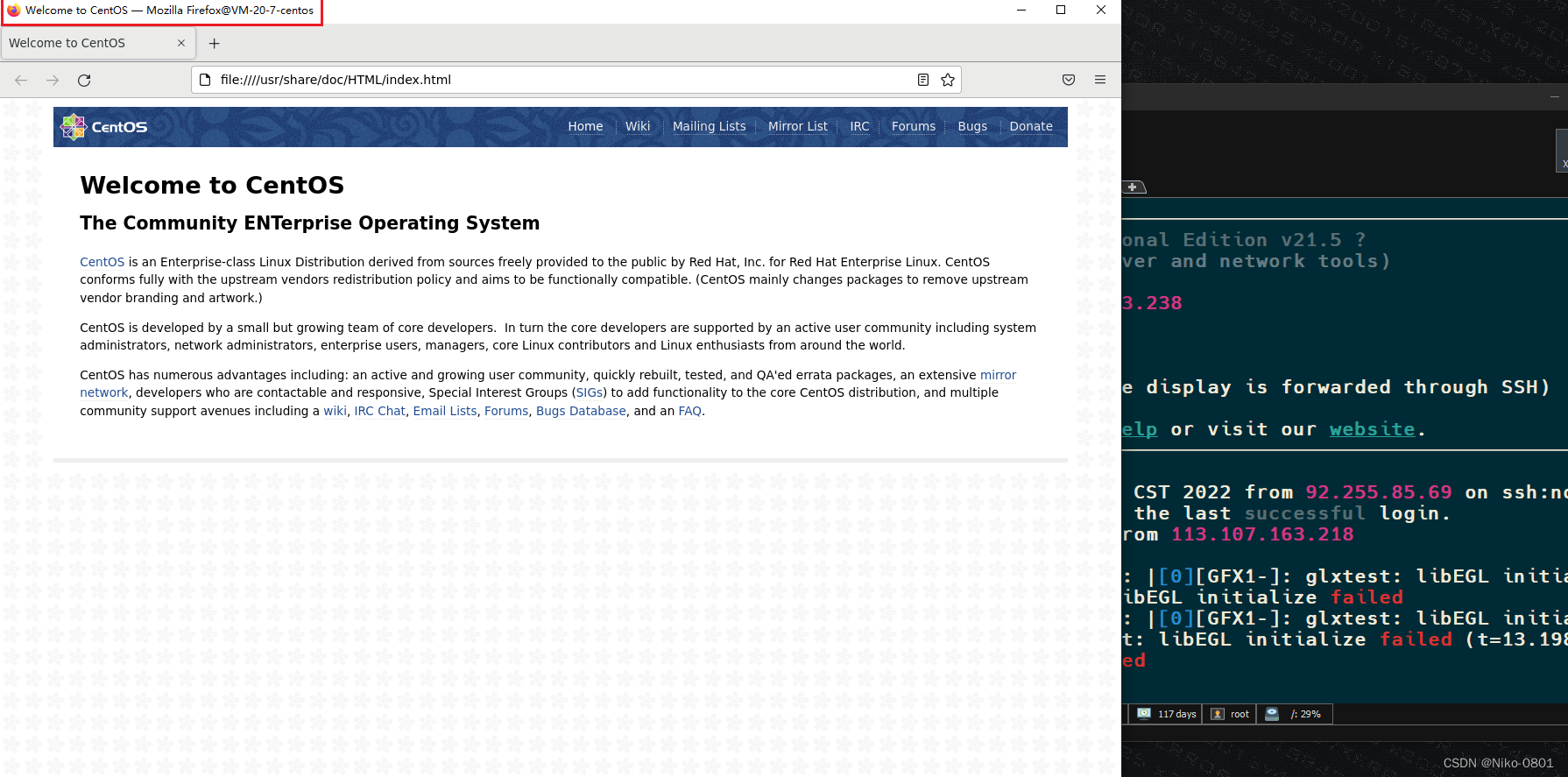Open Mirror List in CentOS navigation
This screenshot has width=1568, height=777.
(797, 126)
